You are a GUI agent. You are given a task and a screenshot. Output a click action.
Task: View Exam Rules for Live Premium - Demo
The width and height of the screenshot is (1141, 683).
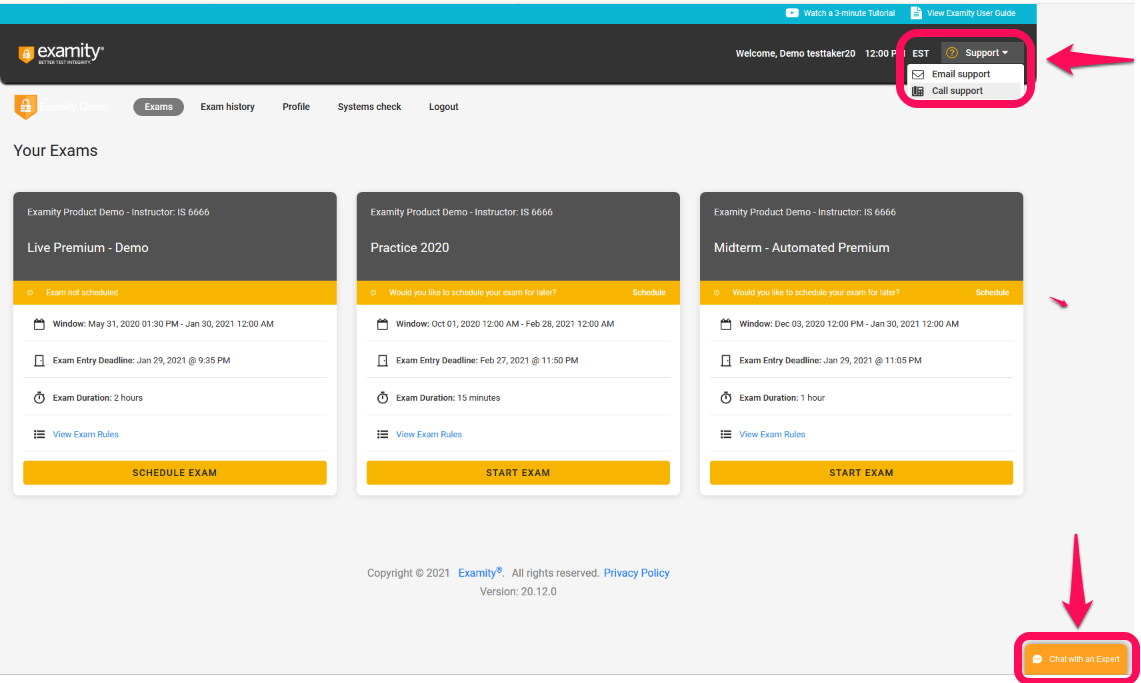(x=85, y=434)
